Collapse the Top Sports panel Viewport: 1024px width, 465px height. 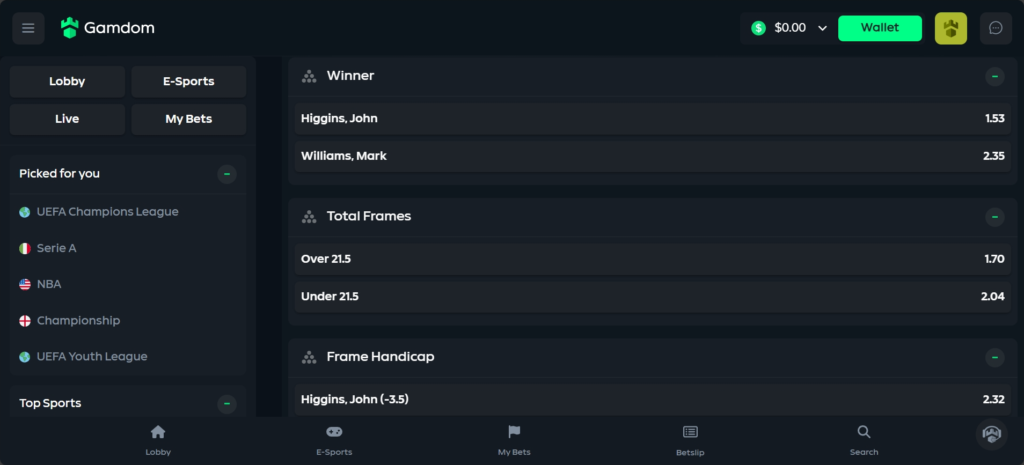227,404
